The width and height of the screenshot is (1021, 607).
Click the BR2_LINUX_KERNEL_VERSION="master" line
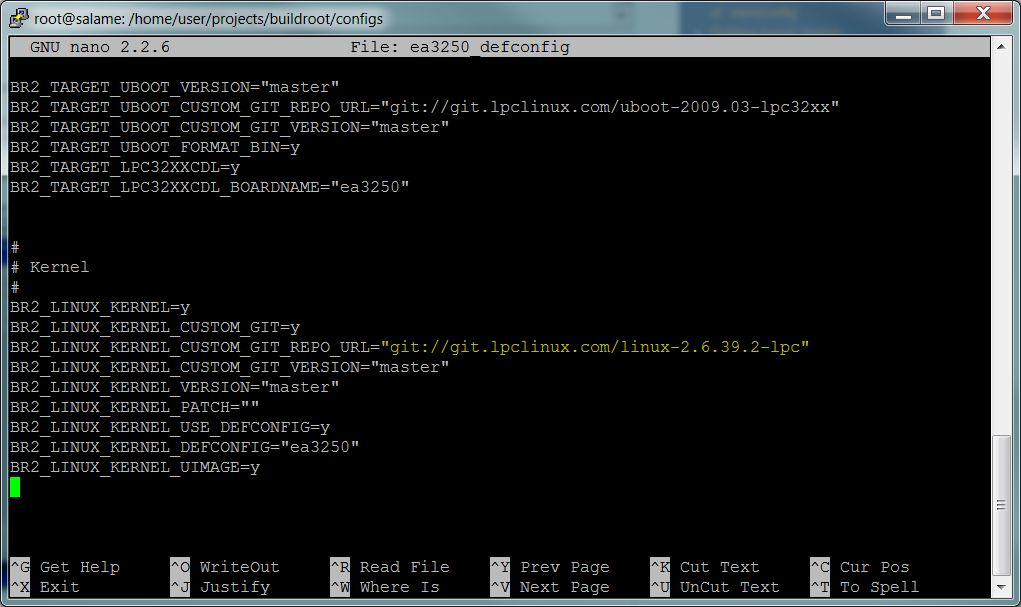point(175,388)
